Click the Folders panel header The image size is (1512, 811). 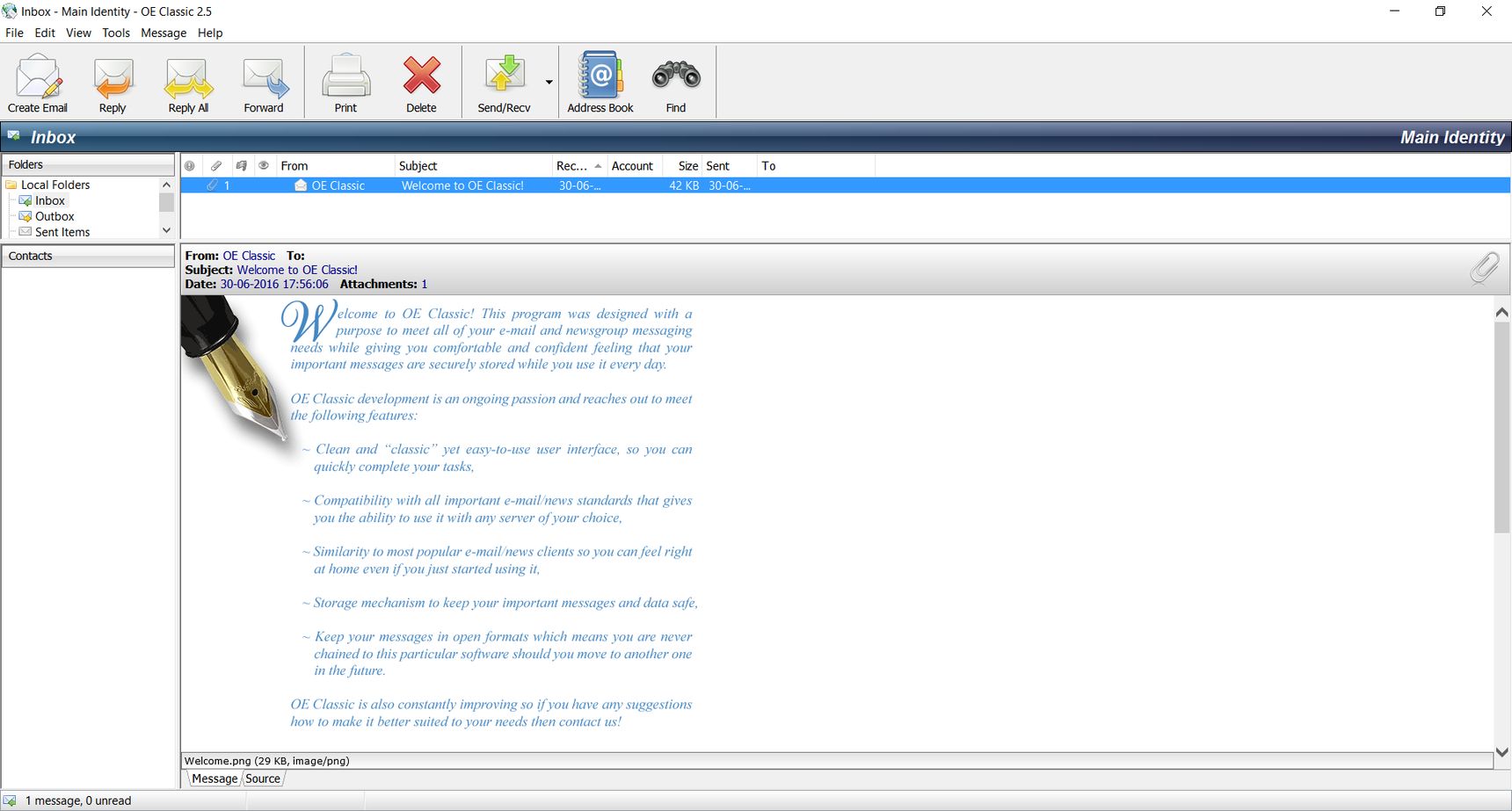click(x=88, y=164)
